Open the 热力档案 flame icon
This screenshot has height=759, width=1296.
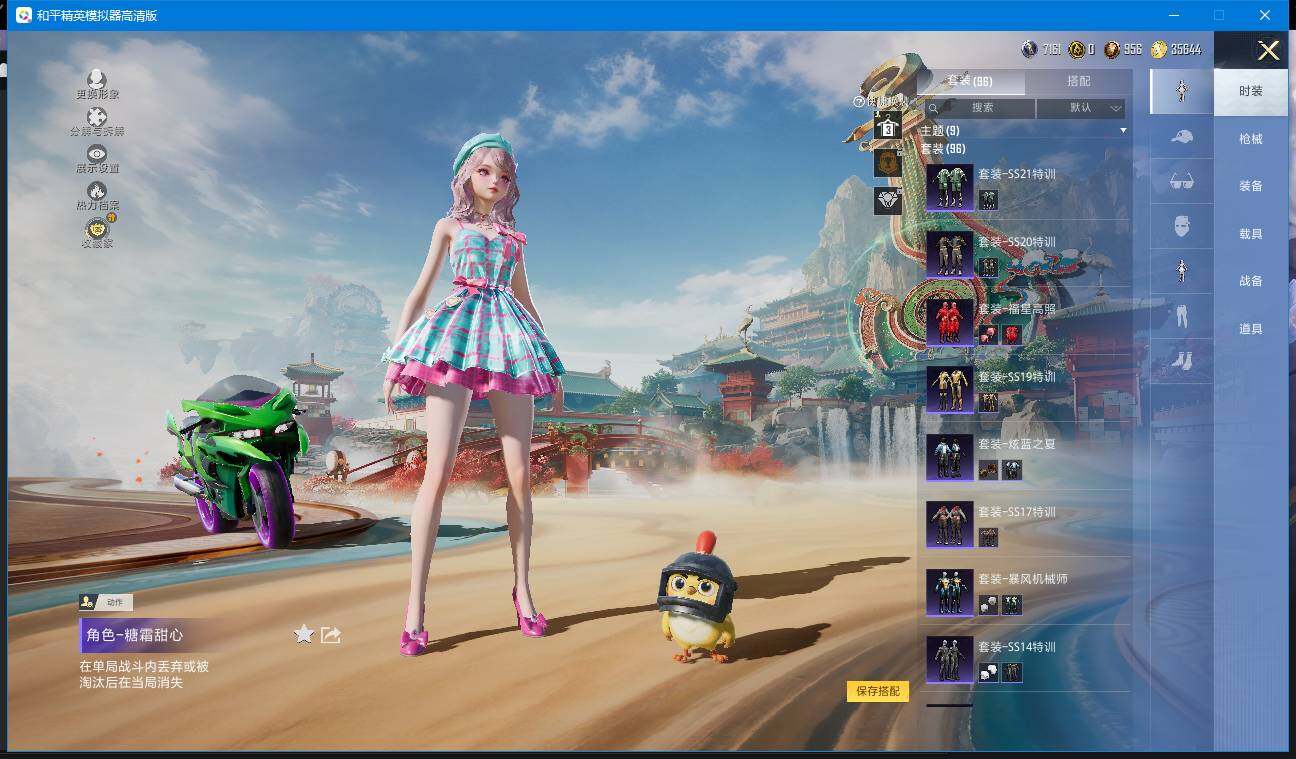point(97,190)
